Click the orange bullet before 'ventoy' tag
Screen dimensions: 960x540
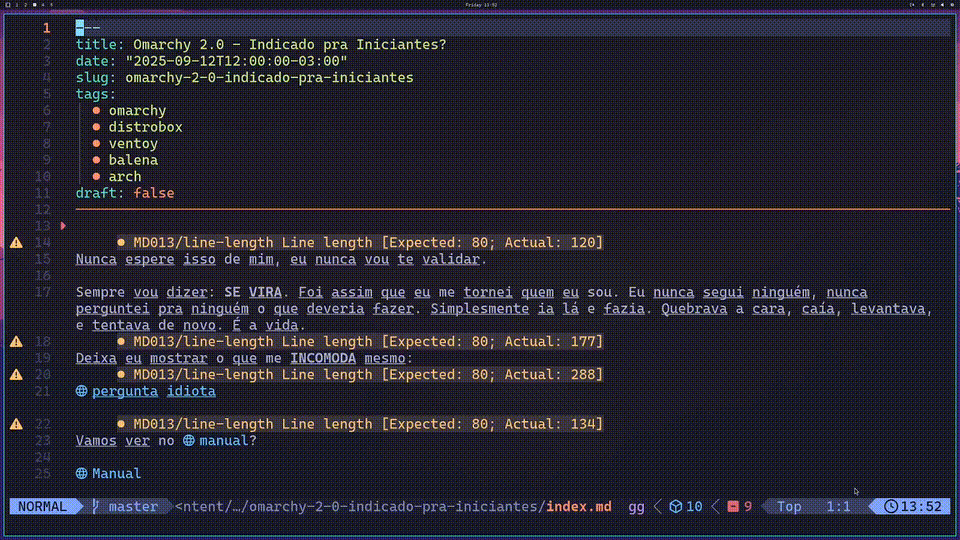[x=96, y=144]
